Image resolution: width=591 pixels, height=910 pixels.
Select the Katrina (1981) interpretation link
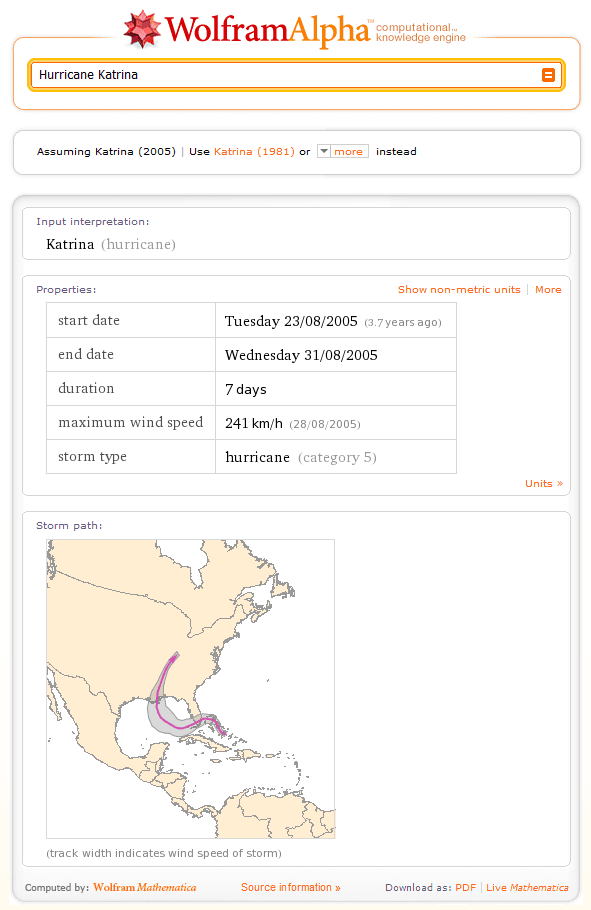[254, 151]
